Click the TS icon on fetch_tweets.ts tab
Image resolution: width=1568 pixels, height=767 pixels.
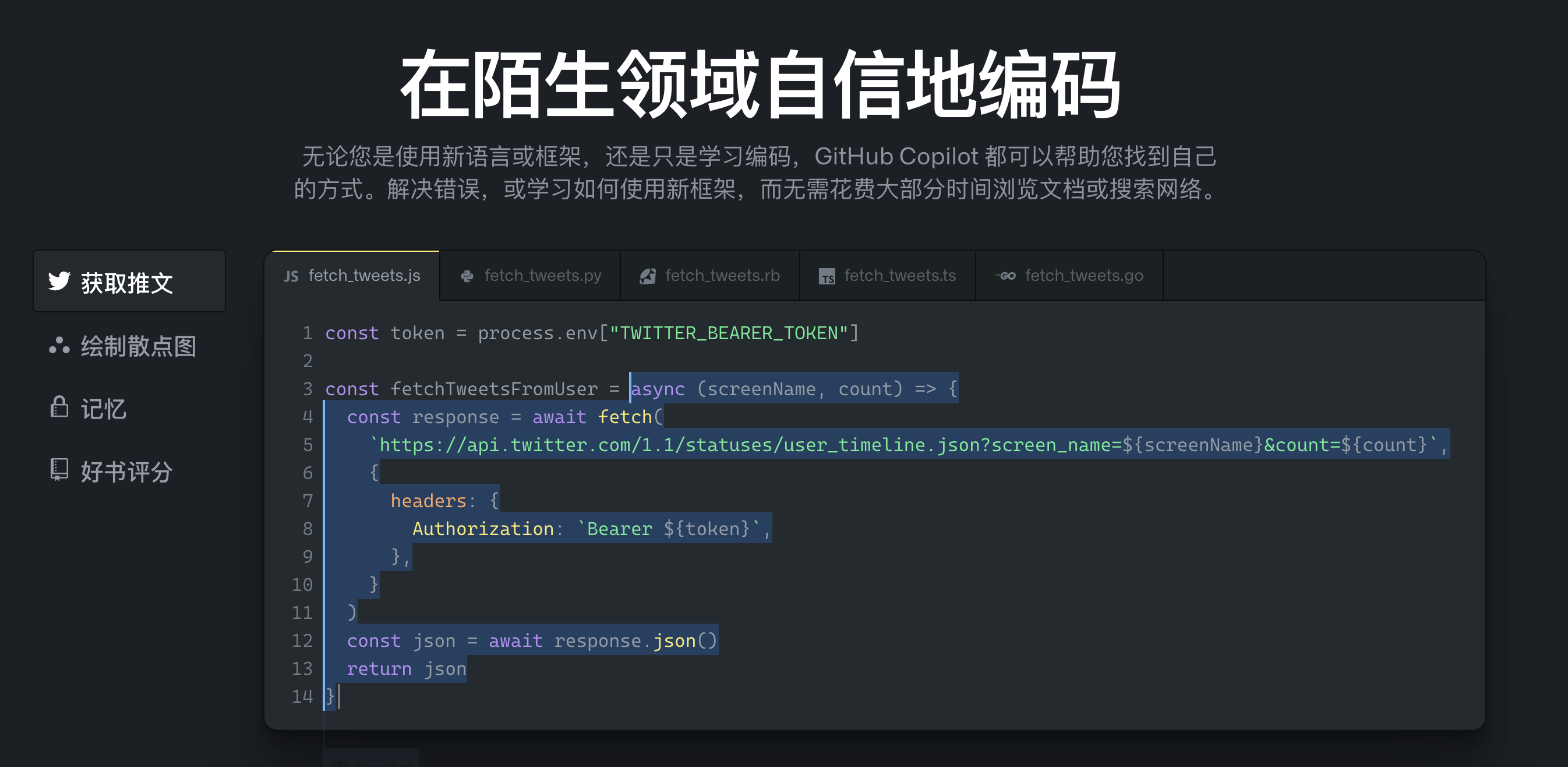[x=827, y=275]
